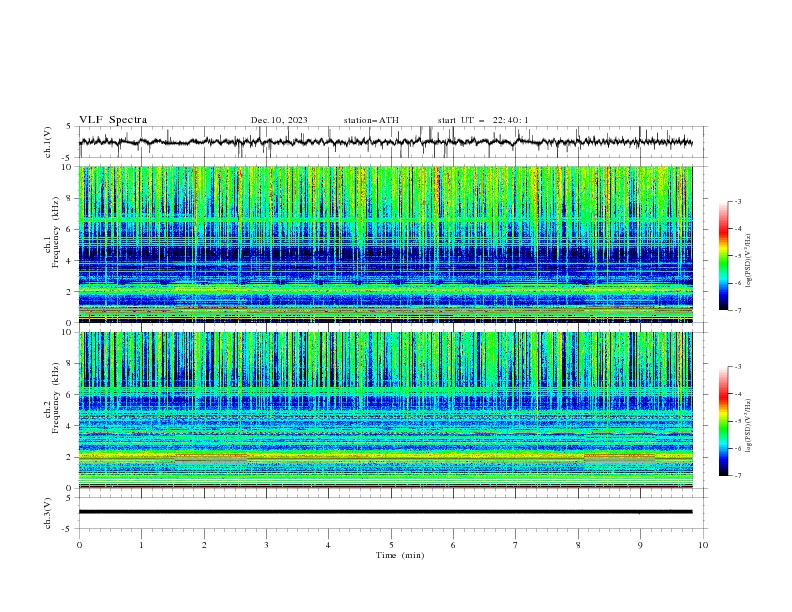Viewport: 792px width, 612px height.
Task: Click the 'start UT = 22:40:1' text
Action: tap(483, 120)
